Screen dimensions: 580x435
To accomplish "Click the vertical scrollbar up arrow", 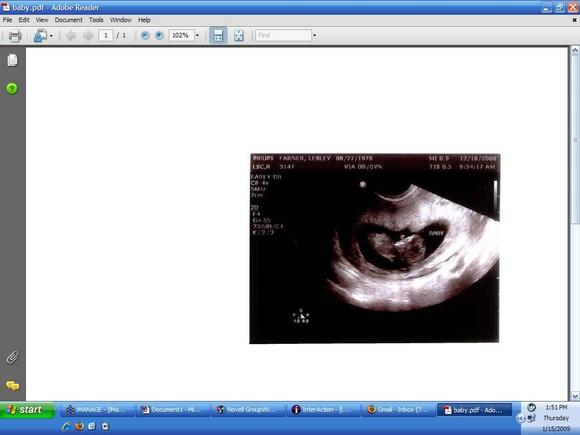I will (x=575, y=51).
